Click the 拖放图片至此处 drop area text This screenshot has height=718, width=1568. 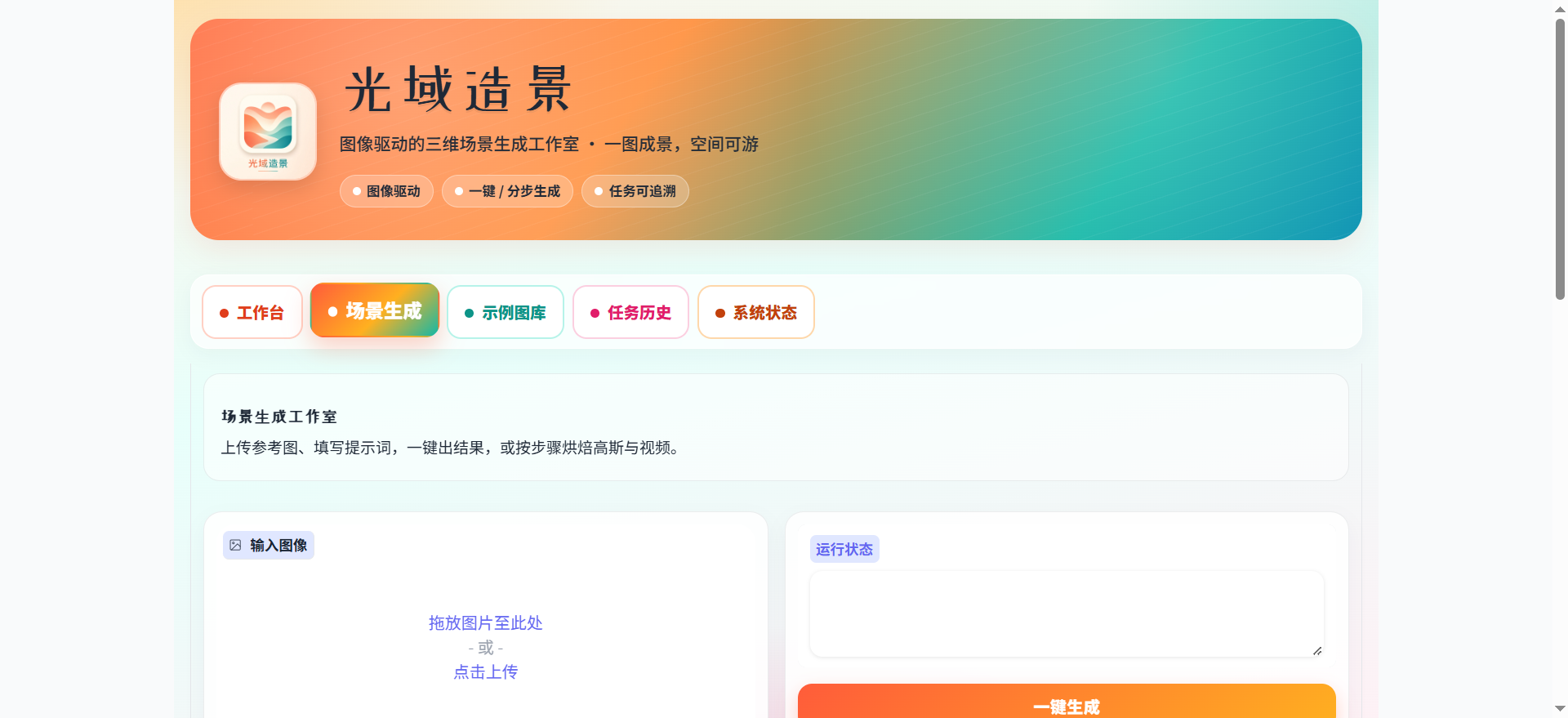(486, 622)
